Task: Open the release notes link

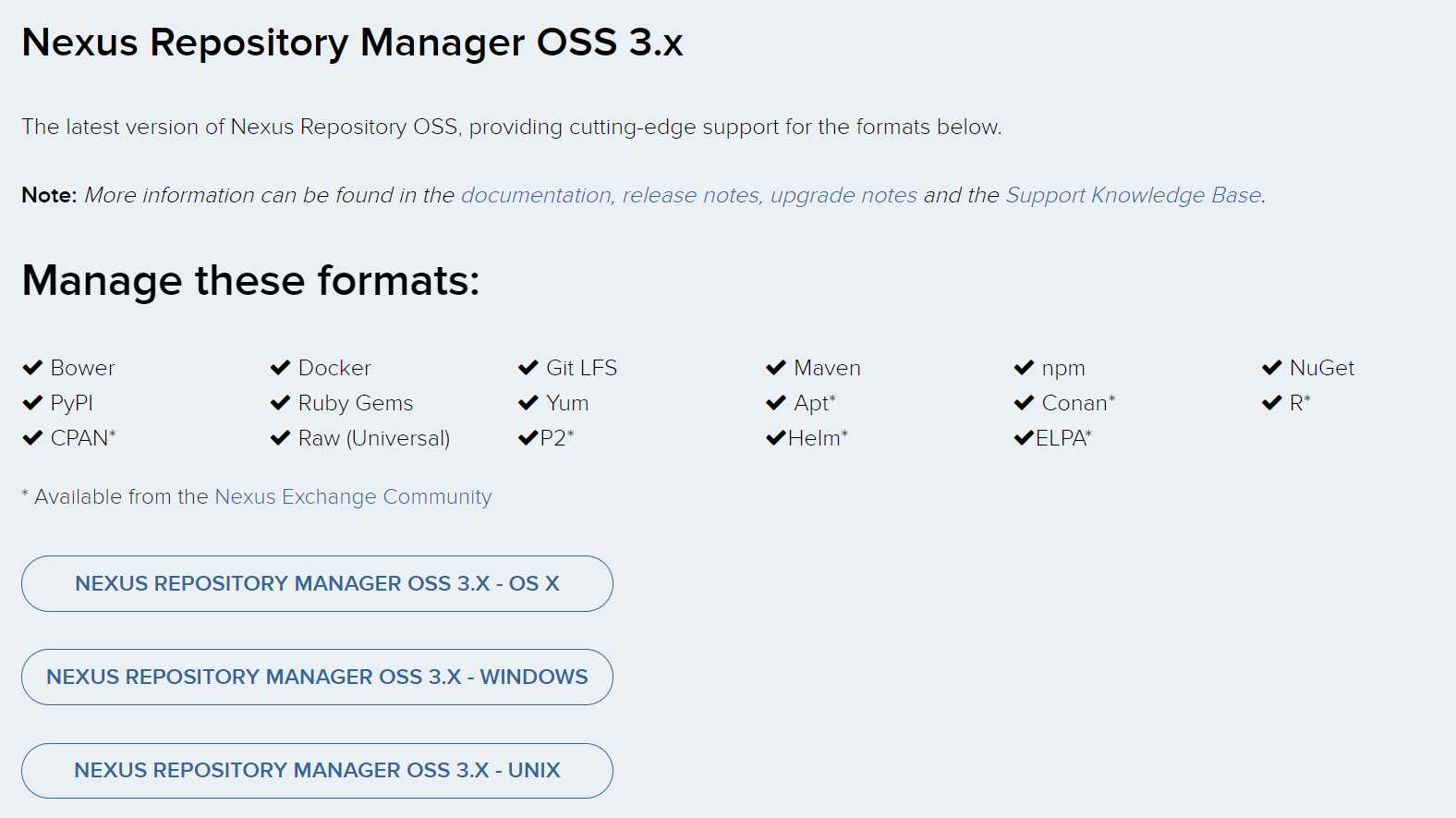Action: (x=691, y=195)
